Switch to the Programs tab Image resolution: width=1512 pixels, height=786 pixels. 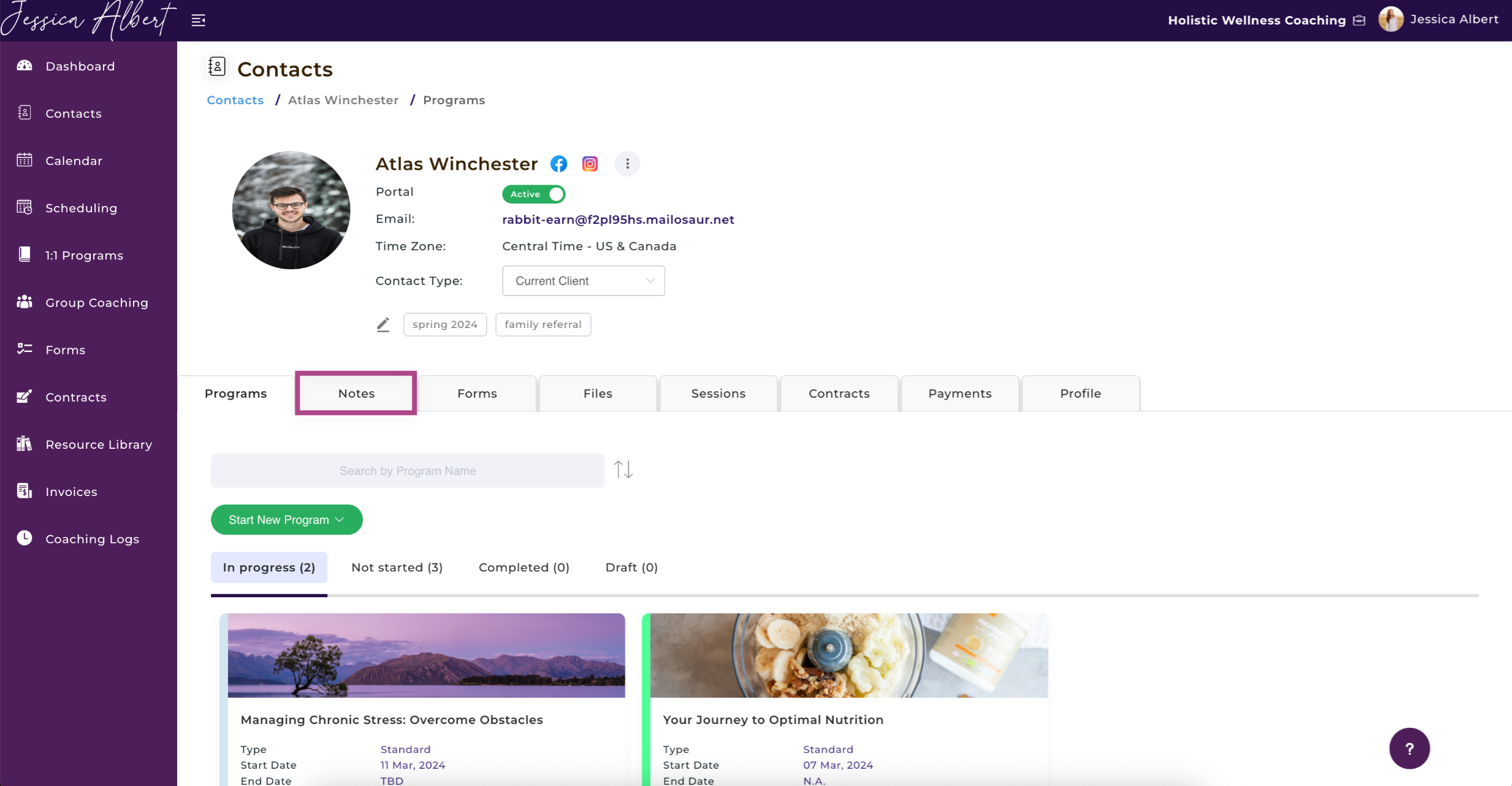[236, 393]
